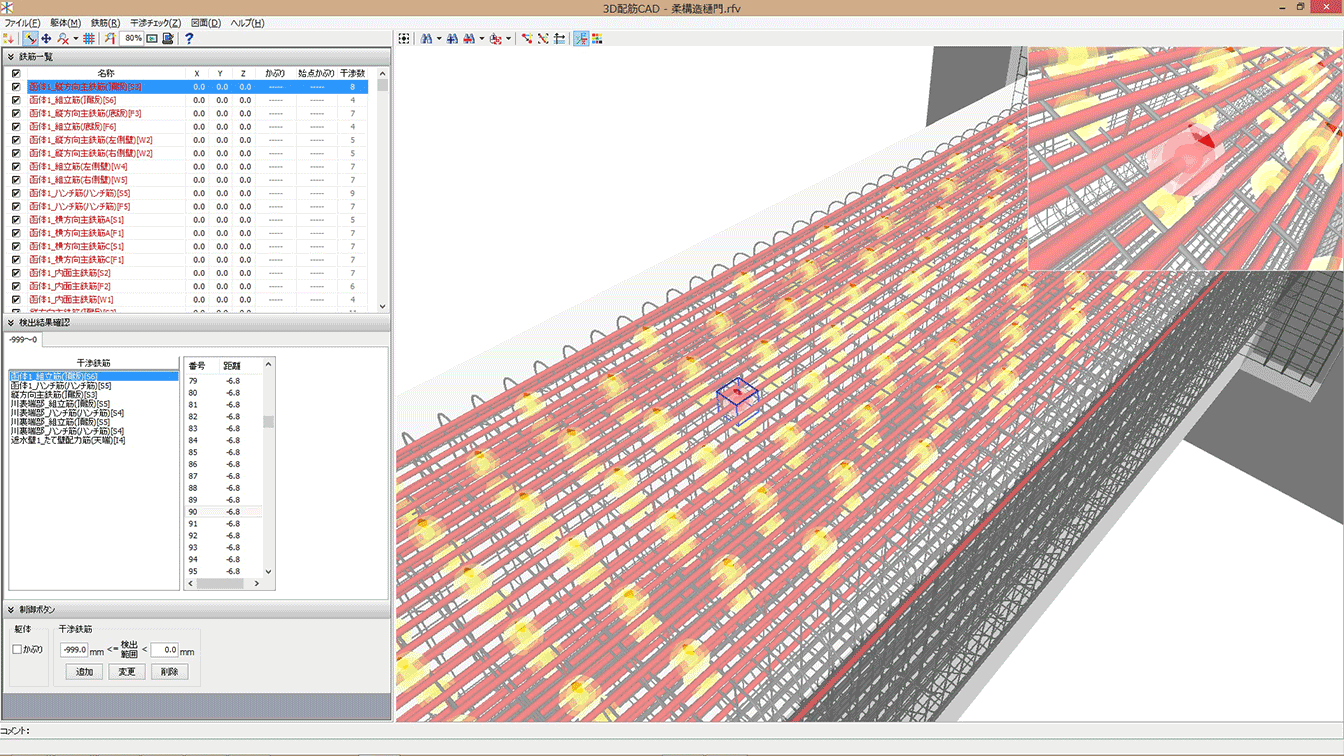The height and width of the screenshot is (756, 1344).
Task: Click the rebar list scroll-down arrow
Action: [382, 307]
